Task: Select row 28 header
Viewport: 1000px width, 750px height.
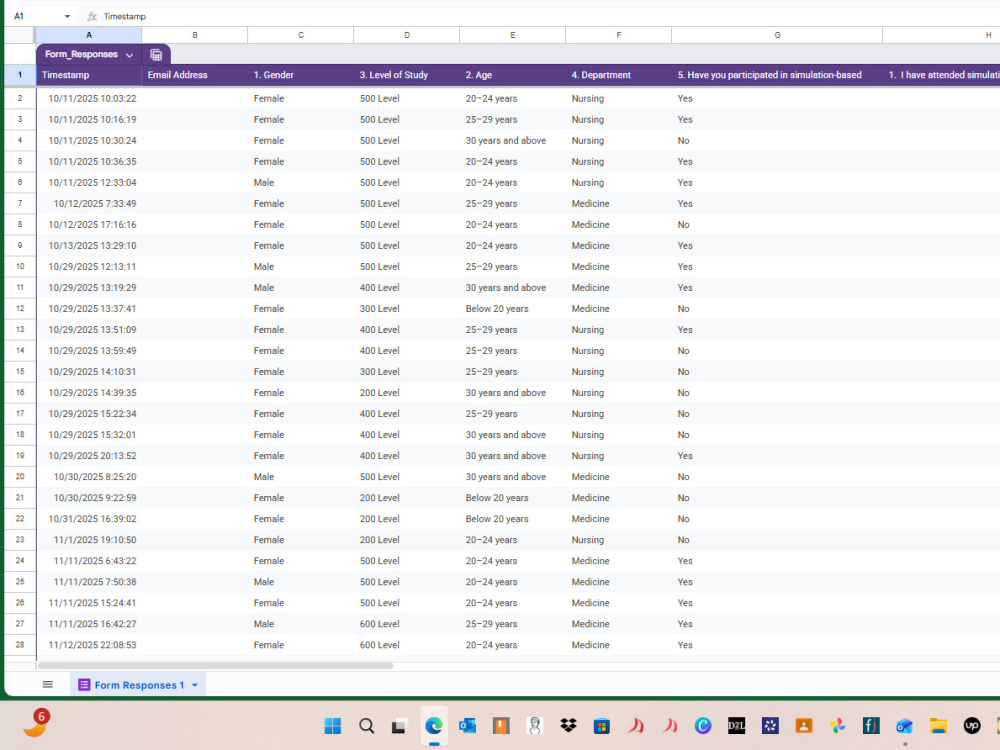Action: click(20, 645)
